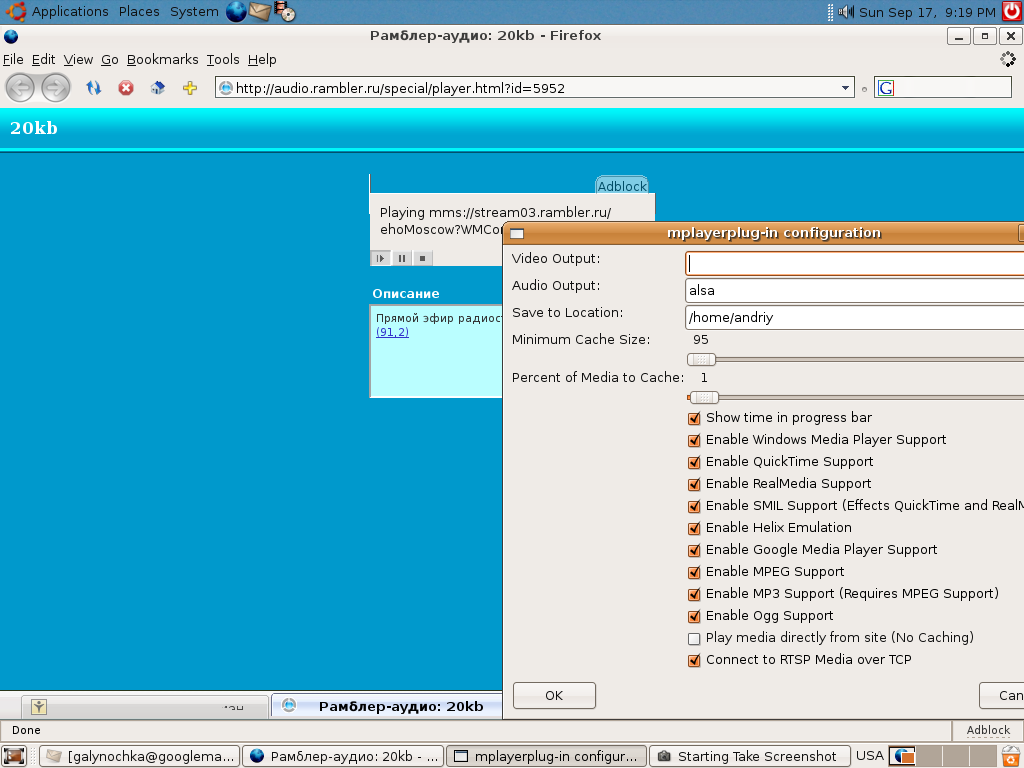Click the Firefox URL address field
Image resolution: width=1024 pixels, height=768 pixels.
(x=536, y=88)
